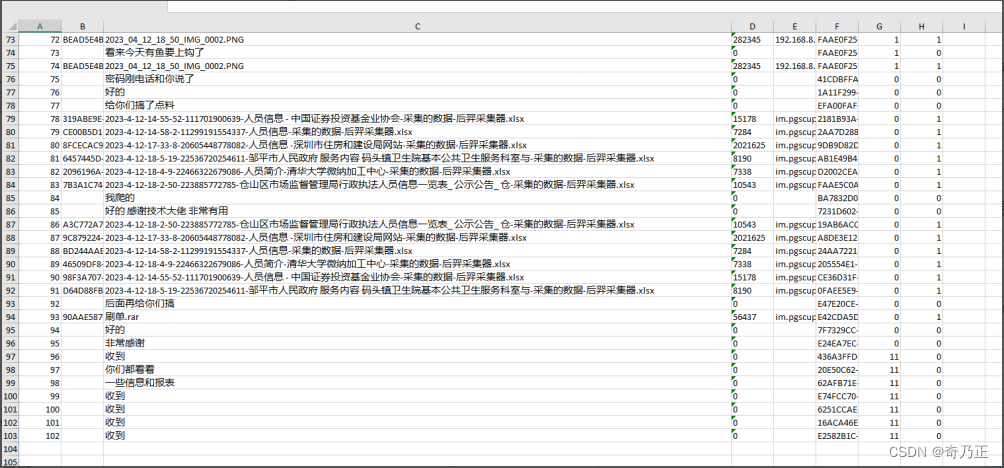
Task: Select column F by its header
Action: point(838,26)
